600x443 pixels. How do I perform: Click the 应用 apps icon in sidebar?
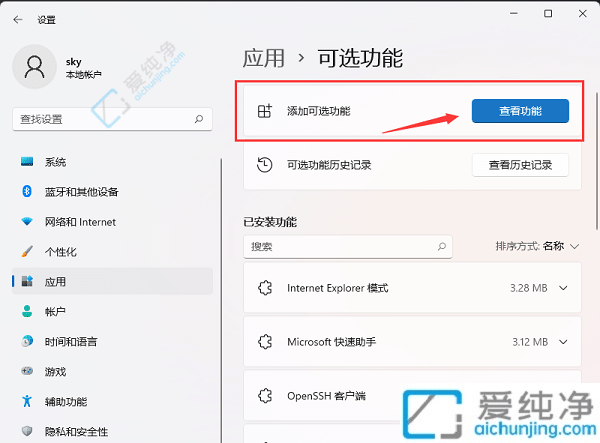[27, 281]
